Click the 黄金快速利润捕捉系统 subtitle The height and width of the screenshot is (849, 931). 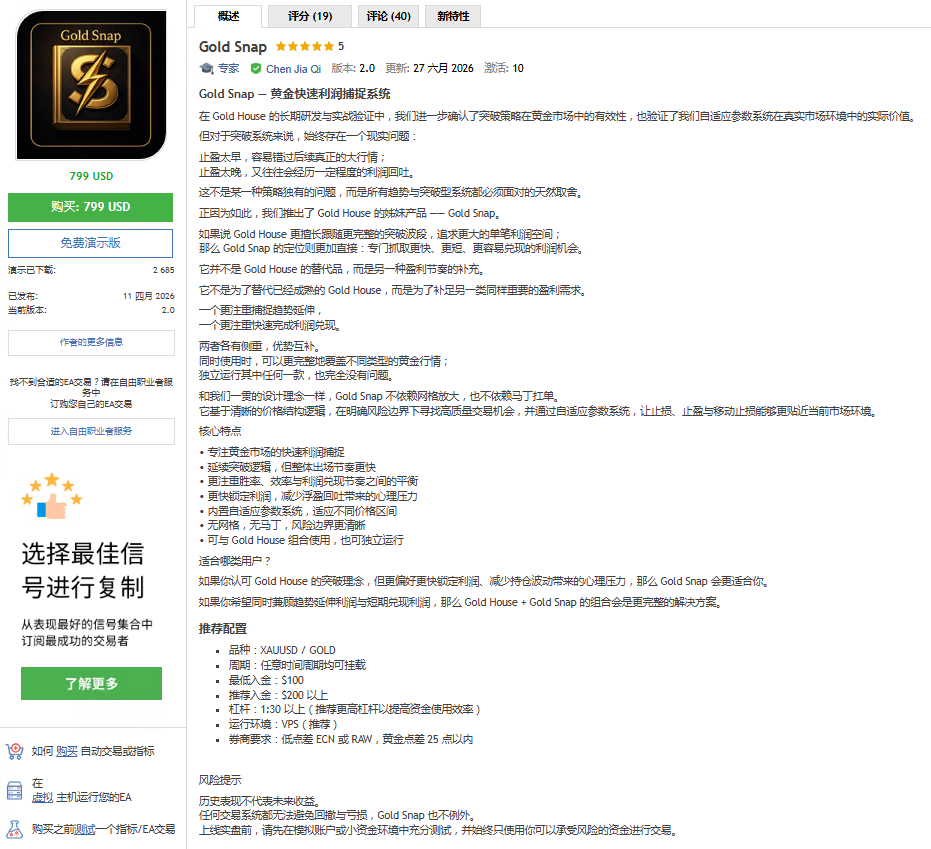pos(330,94)
